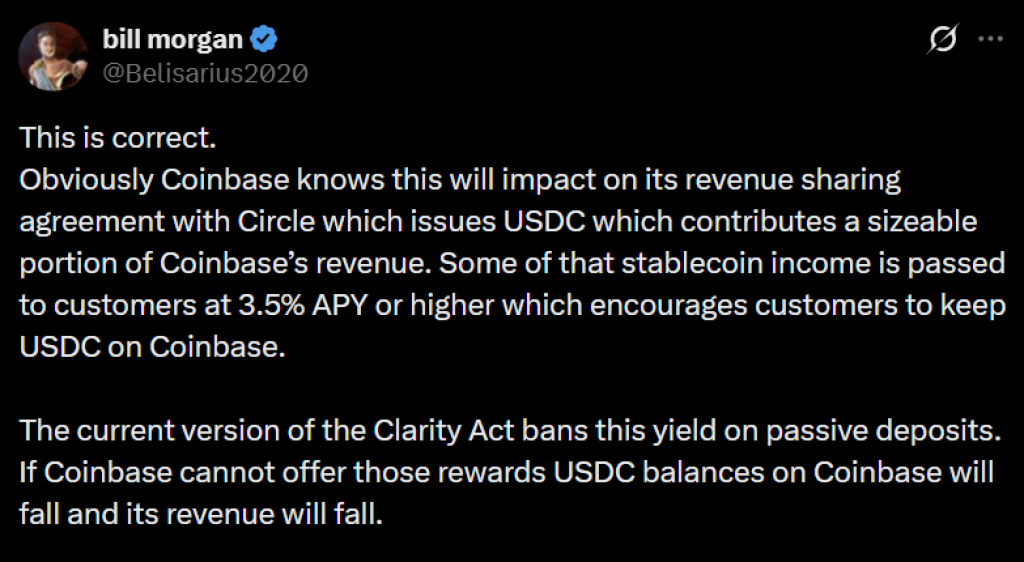Click the line "This is correct."

(104, 138)
